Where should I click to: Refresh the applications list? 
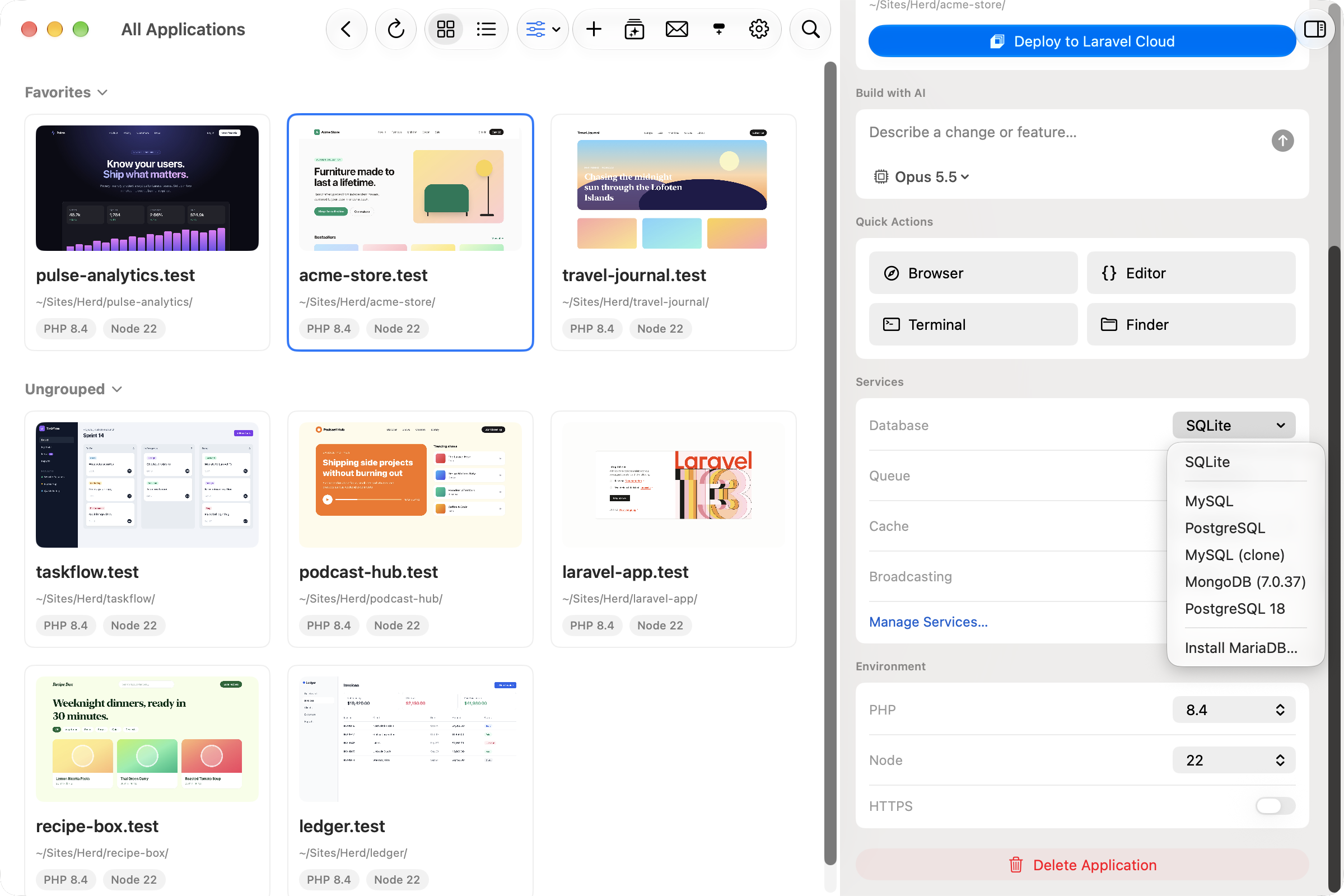tap(395, 29)
